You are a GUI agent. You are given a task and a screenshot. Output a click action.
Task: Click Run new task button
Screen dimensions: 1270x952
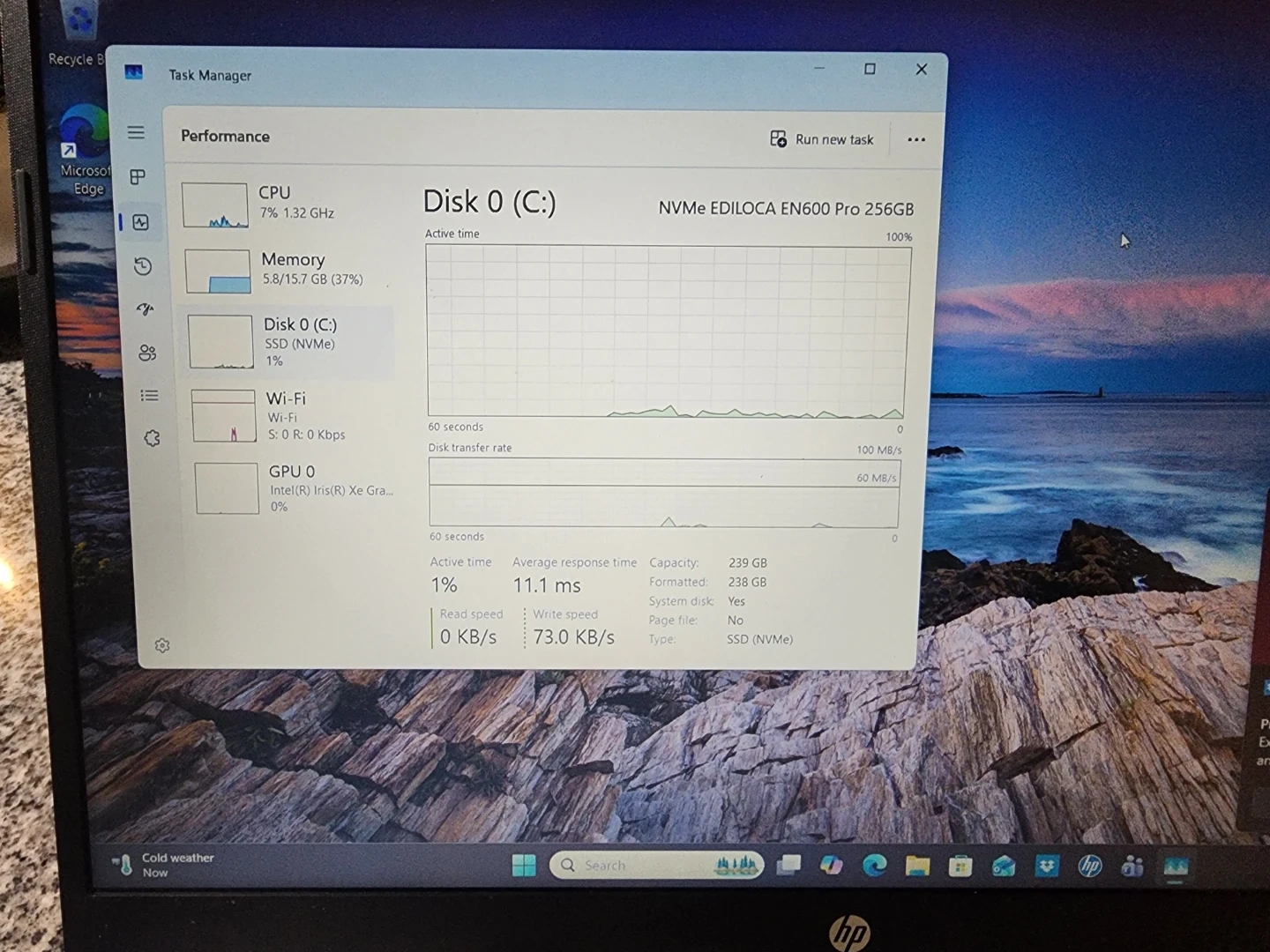822,139
